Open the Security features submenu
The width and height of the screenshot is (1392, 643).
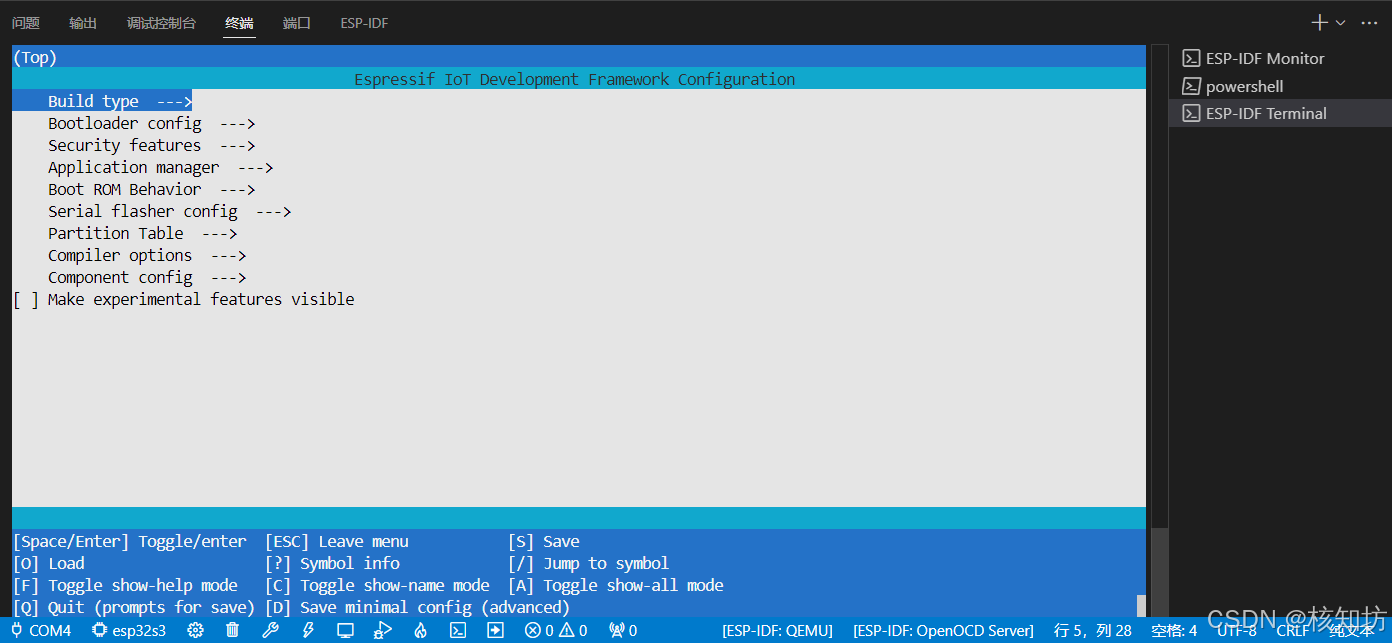tap(152, 145)
